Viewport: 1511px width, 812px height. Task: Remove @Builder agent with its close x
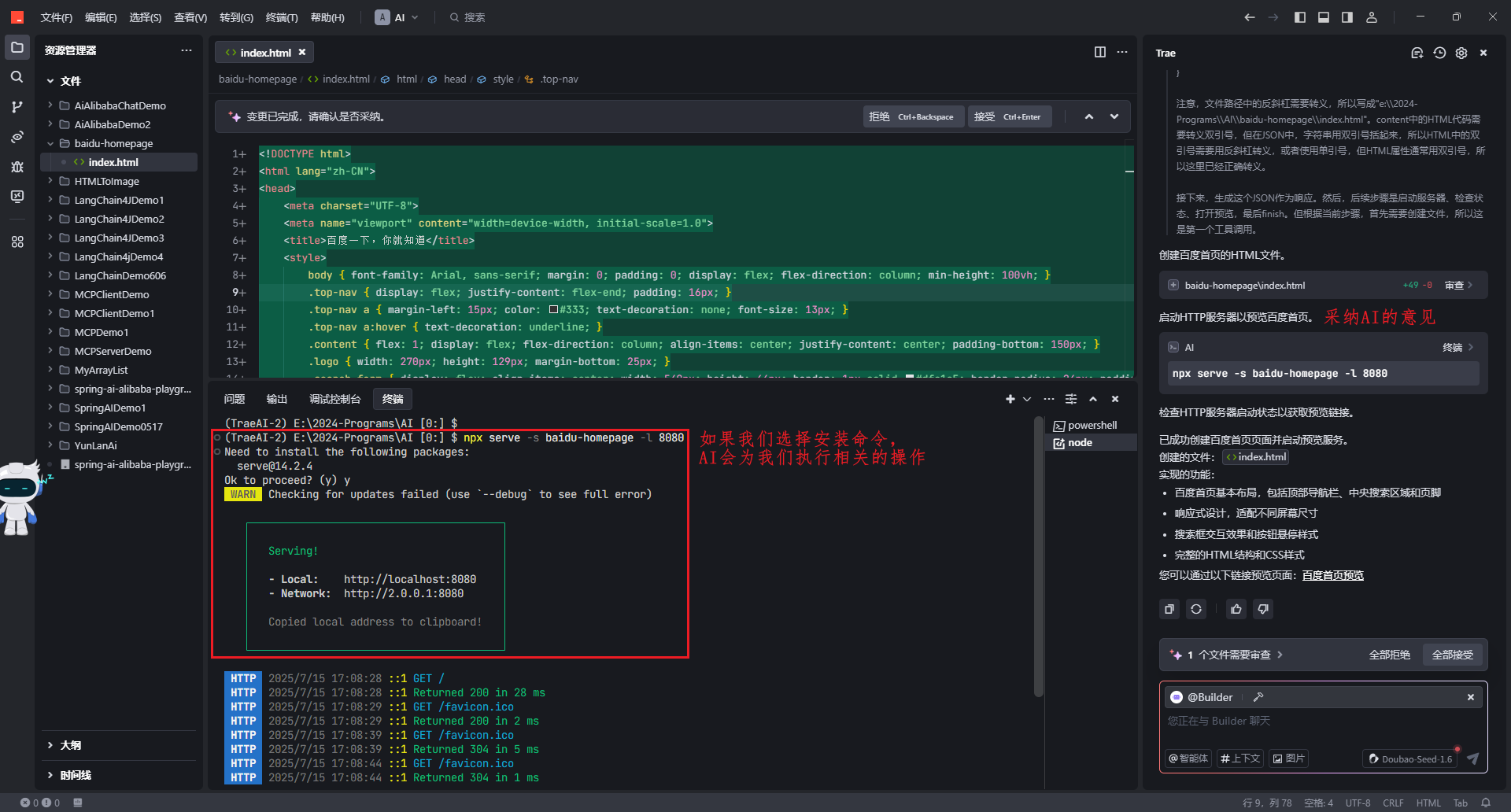click(x=1471, y=697)
